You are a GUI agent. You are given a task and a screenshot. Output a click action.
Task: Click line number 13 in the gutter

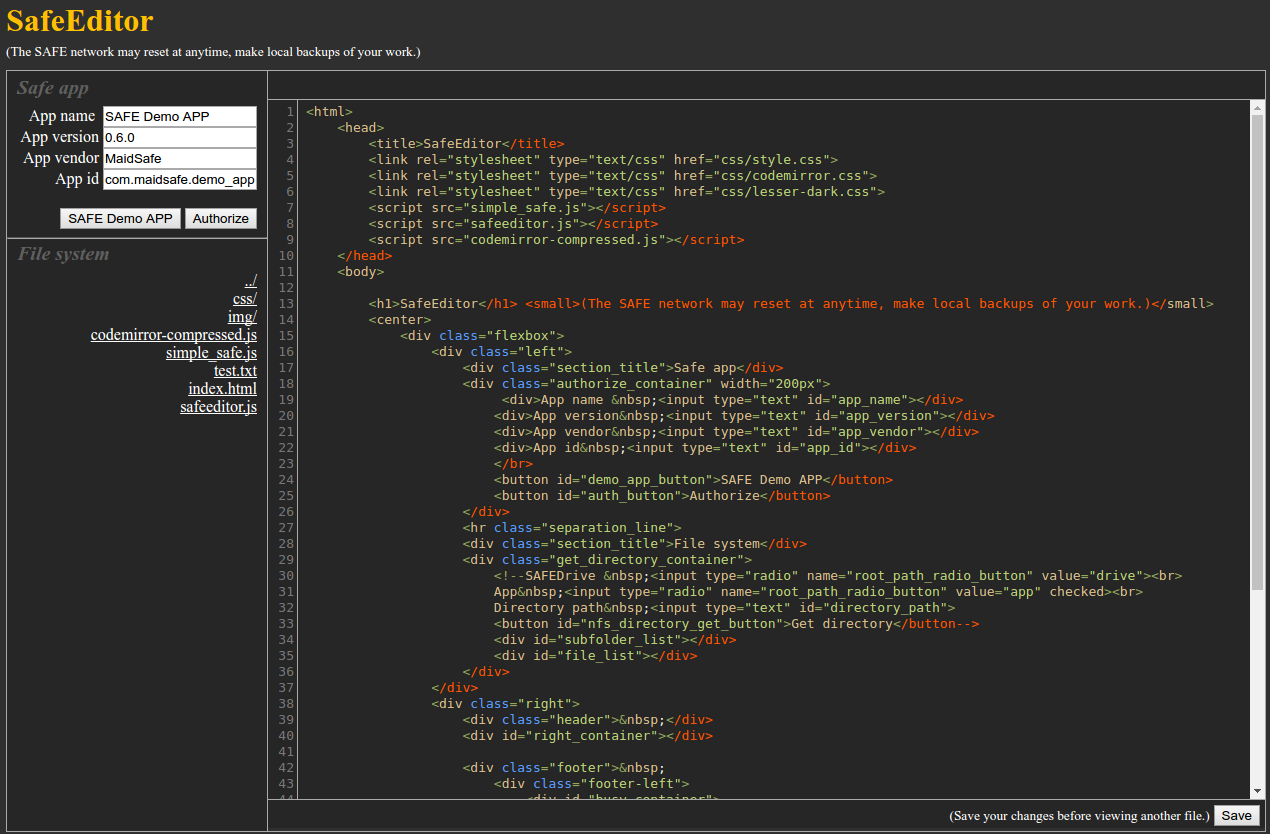(x=286, y=304)
